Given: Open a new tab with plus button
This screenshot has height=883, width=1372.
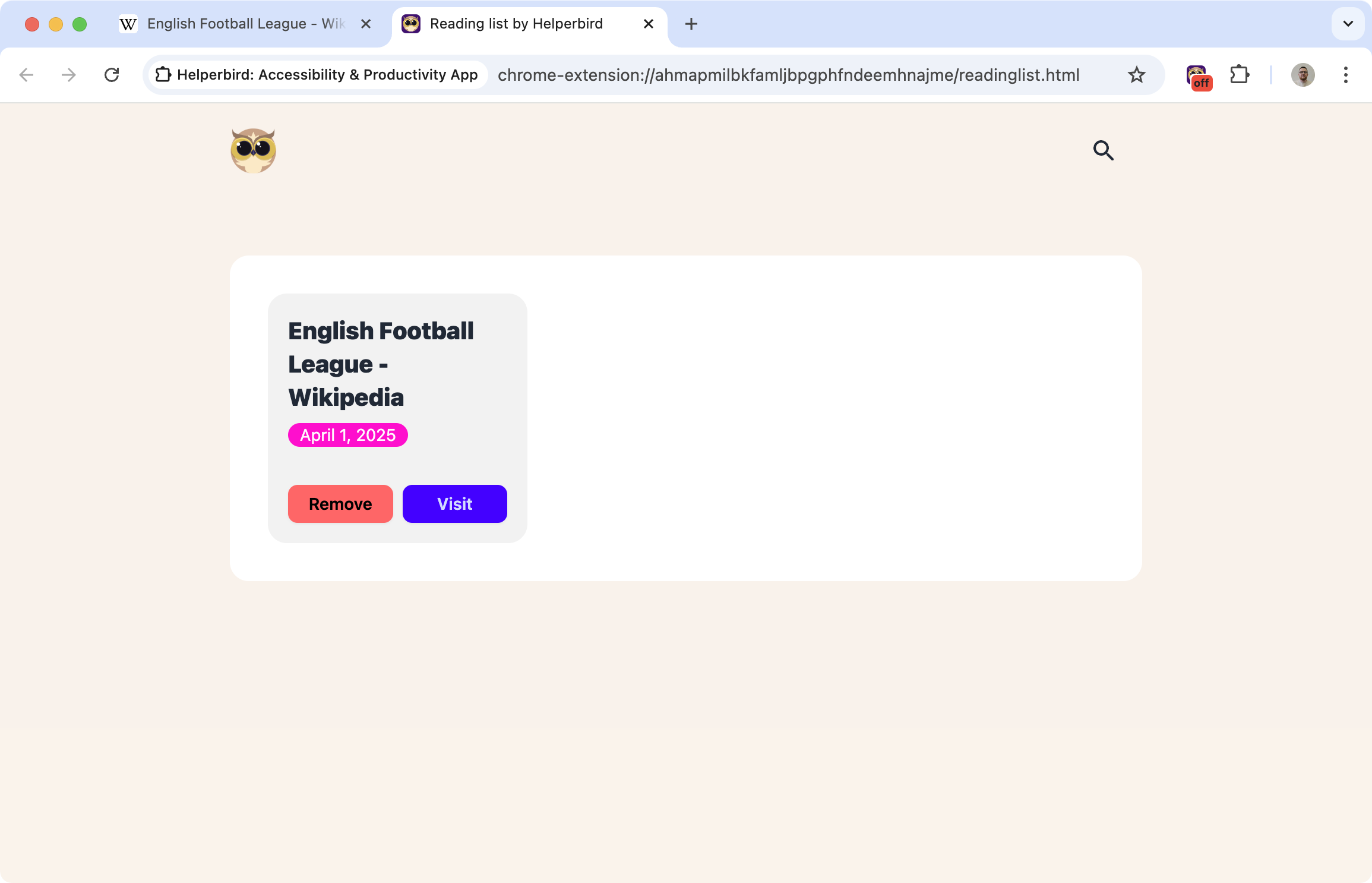Looking at the screenshot, I should coord(691,24).
